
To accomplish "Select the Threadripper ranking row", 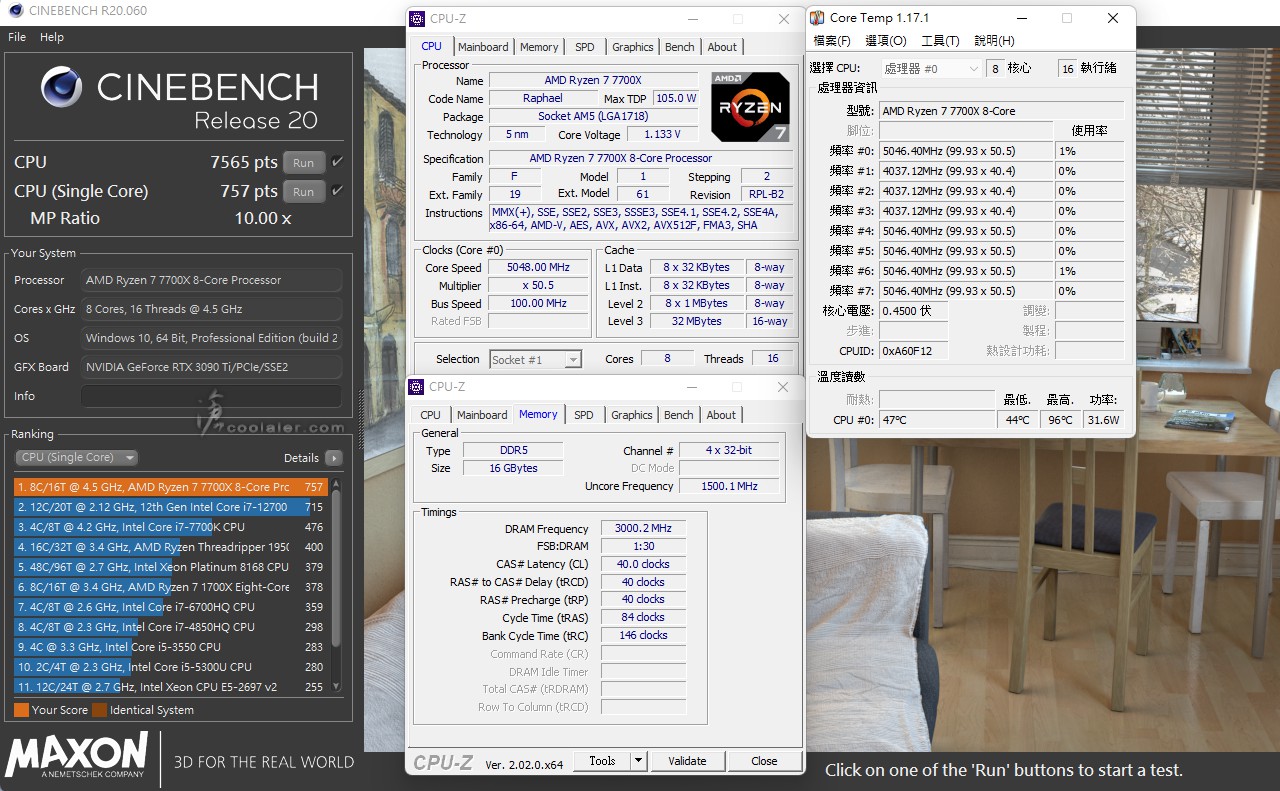I will click(171, 547).
